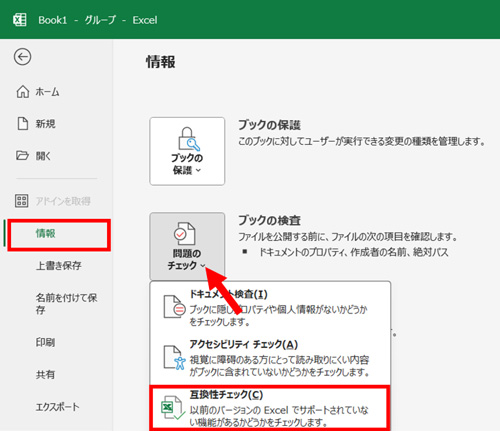Click the ホーム house icon
The image size is (500, 431).
[23, 91]
